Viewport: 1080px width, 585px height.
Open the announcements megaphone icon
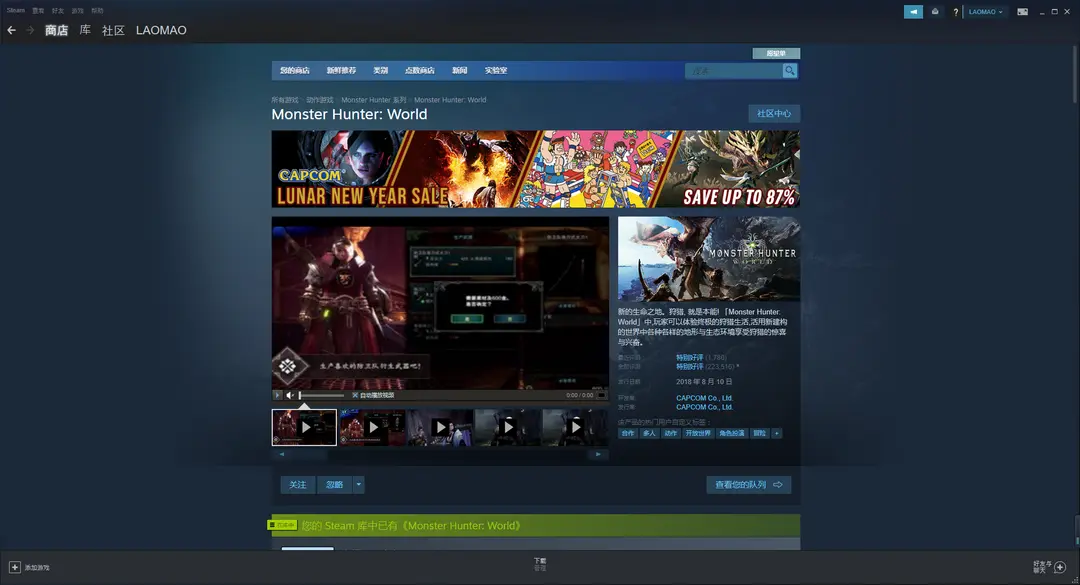pos(913,12)
